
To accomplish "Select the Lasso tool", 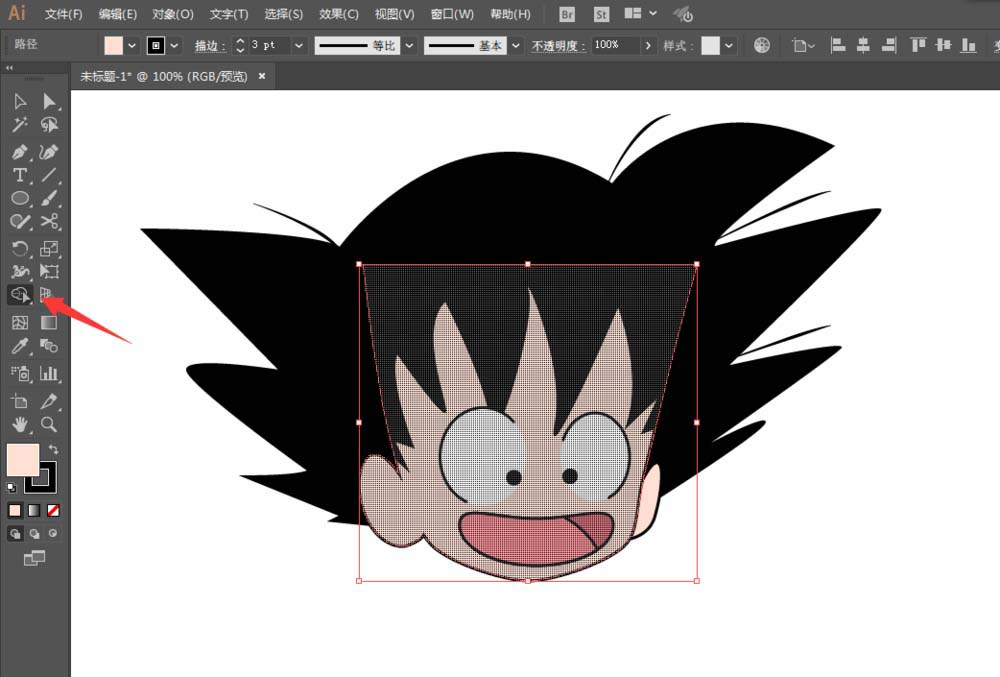I will [48, 125].
